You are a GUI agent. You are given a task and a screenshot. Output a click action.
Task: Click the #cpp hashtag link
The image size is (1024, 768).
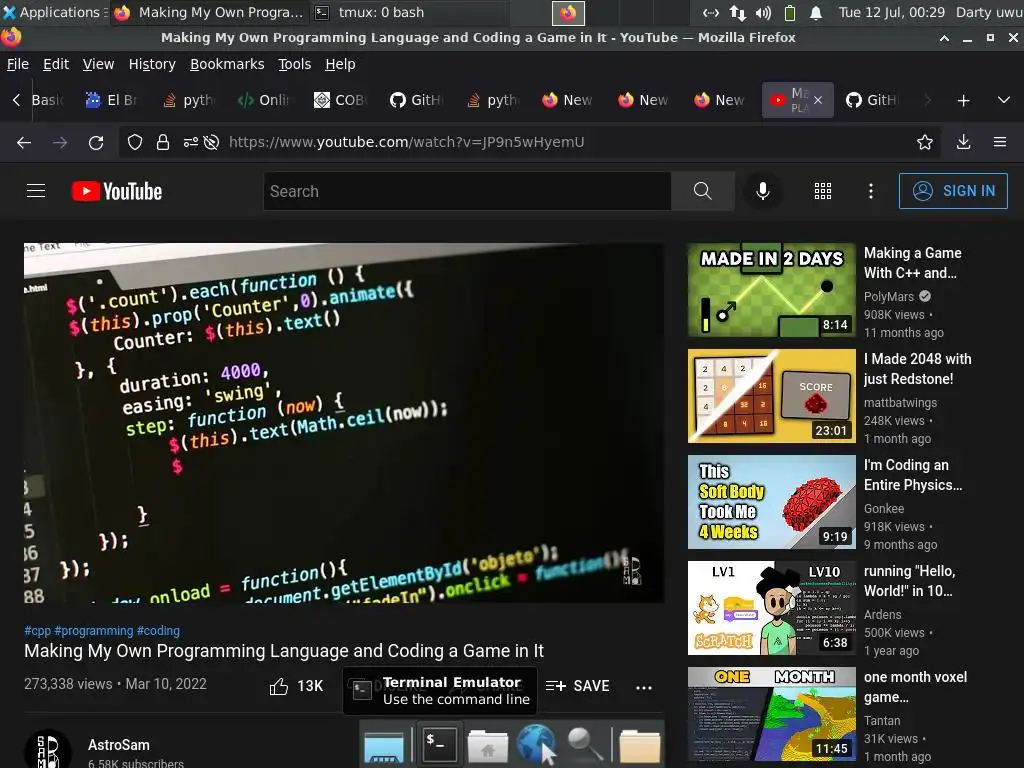[37, 631]
